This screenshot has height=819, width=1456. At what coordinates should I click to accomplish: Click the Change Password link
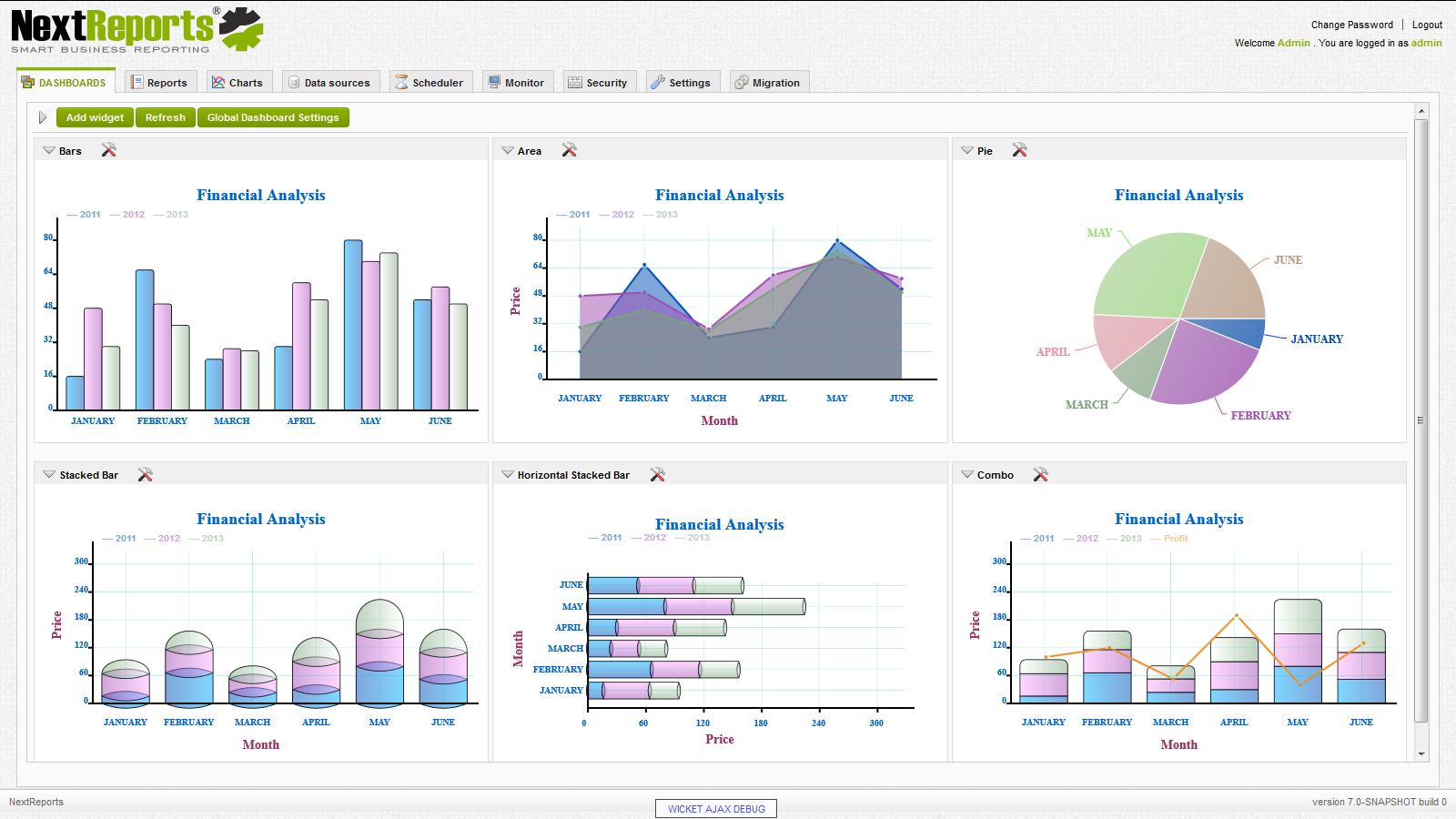click(1351, 25)
